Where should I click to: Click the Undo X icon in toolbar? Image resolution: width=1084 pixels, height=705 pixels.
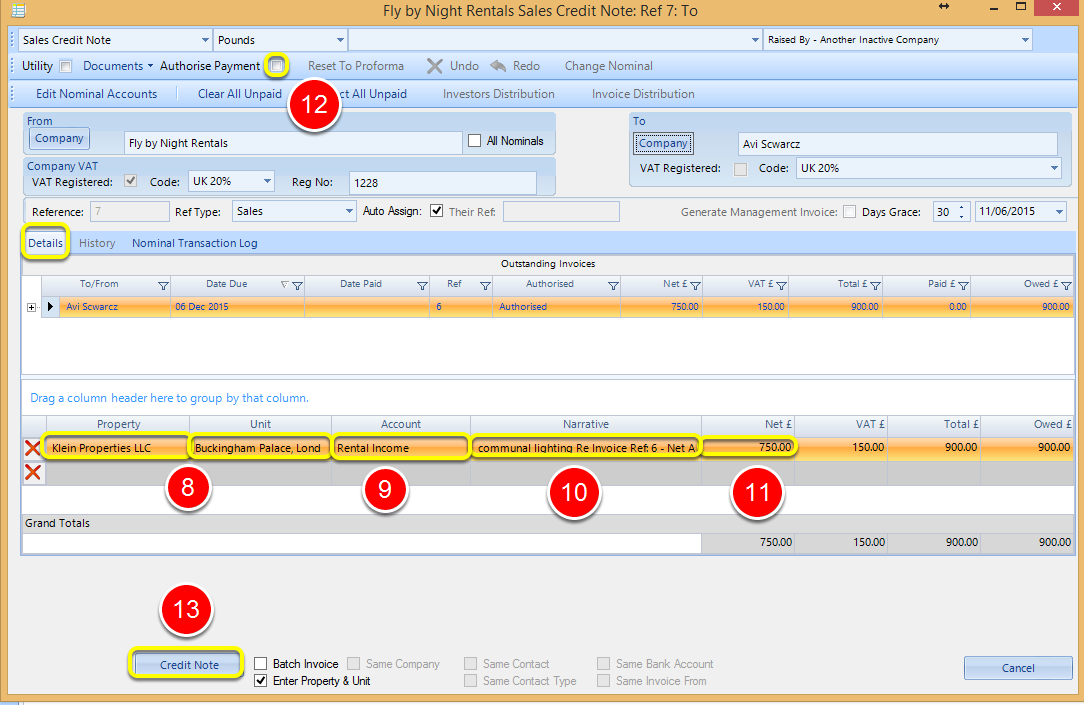(434, 66)
